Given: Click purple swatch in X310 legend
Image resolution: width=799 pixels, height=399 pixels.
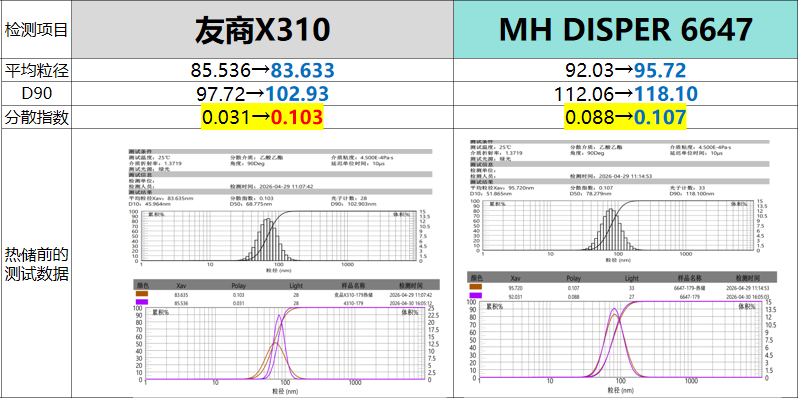Looking at the screenshot, I should pyautogui.click(x=142, y=302).
